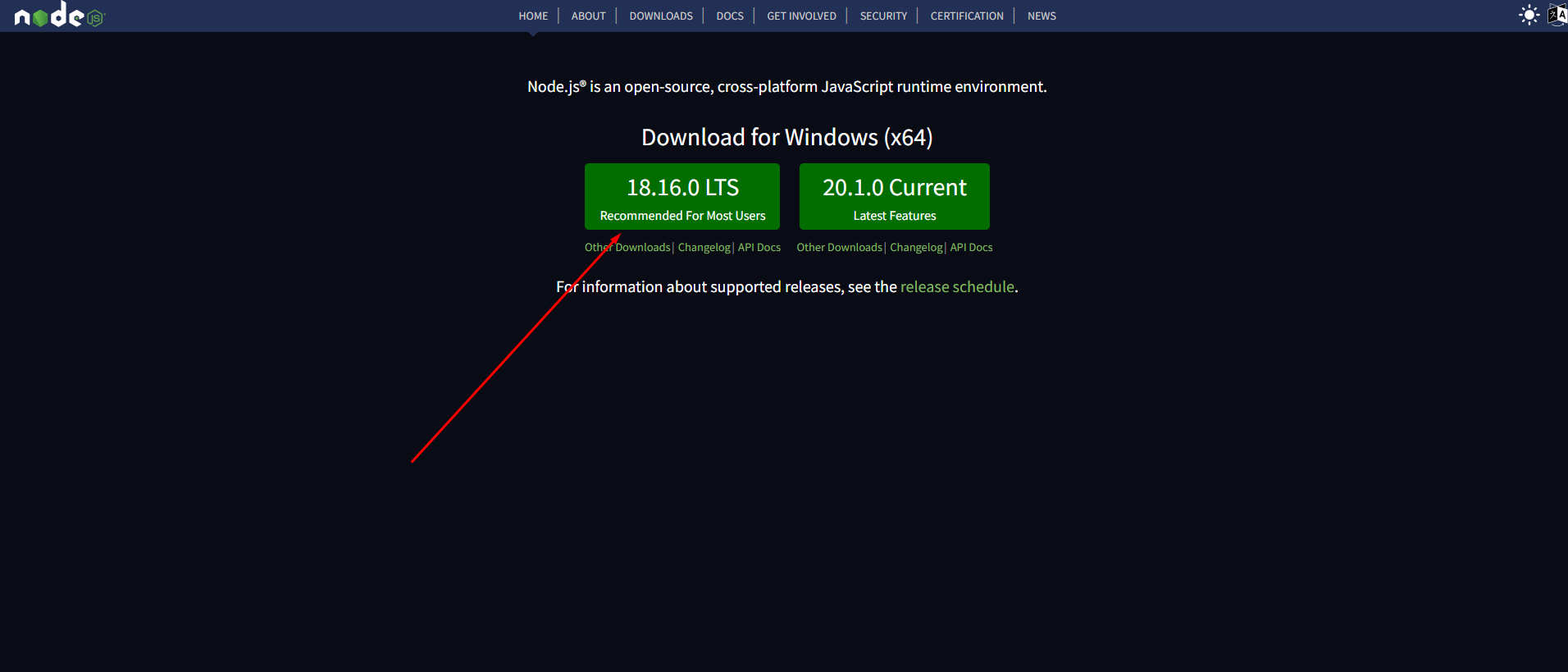The height and width of the screenshot is (672, 1568).
Task: Go to the NEWS section
Action: pyautogui.click(x=1042, y=16)
